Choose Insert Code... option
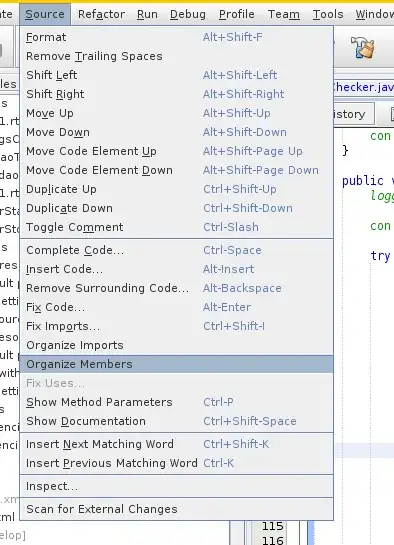The width and height of the screenshot is (394, 545). [x=177, y=269]
